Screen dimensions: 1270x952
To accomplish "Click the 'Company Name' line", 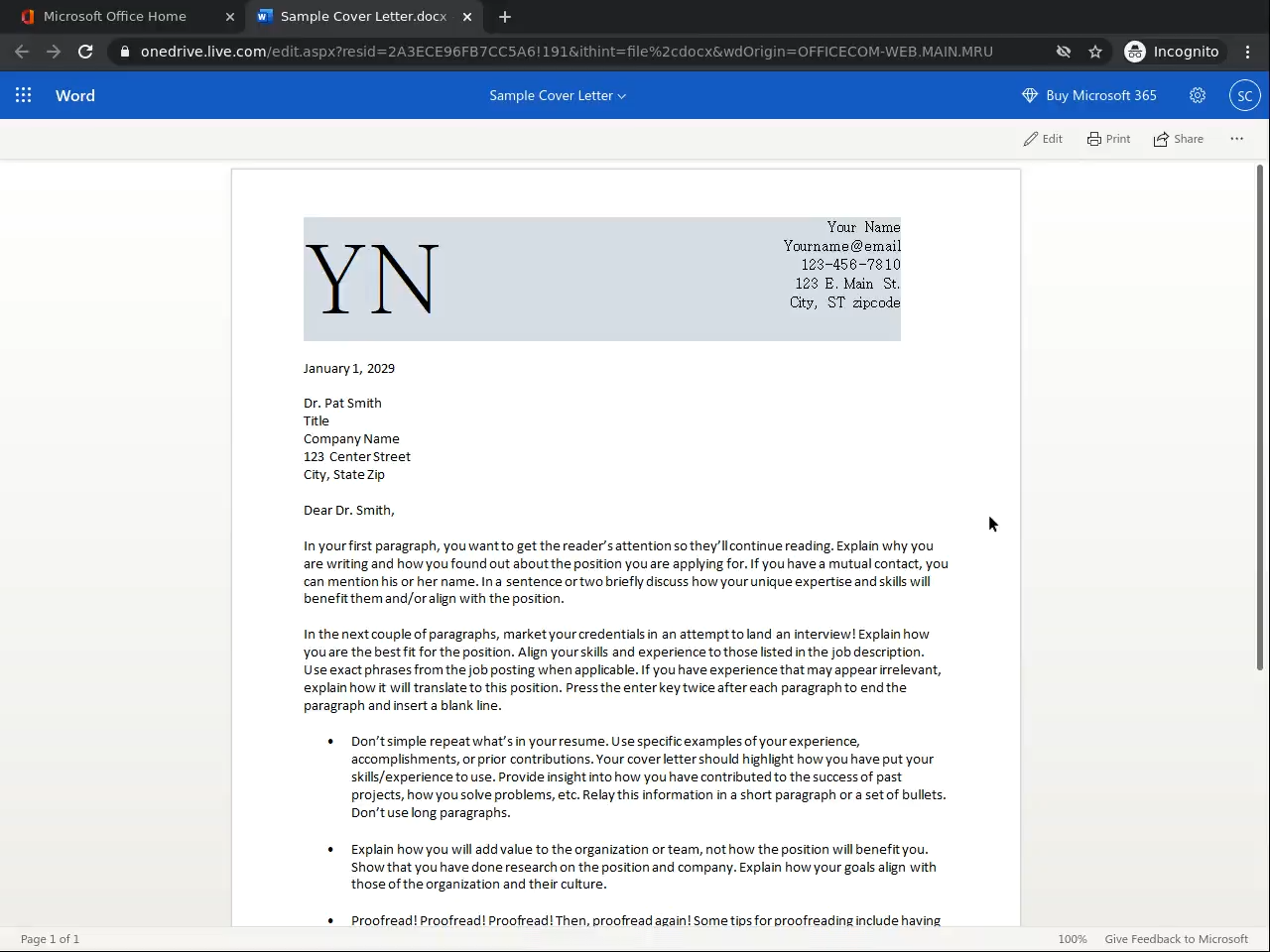I will pos(351,438).
